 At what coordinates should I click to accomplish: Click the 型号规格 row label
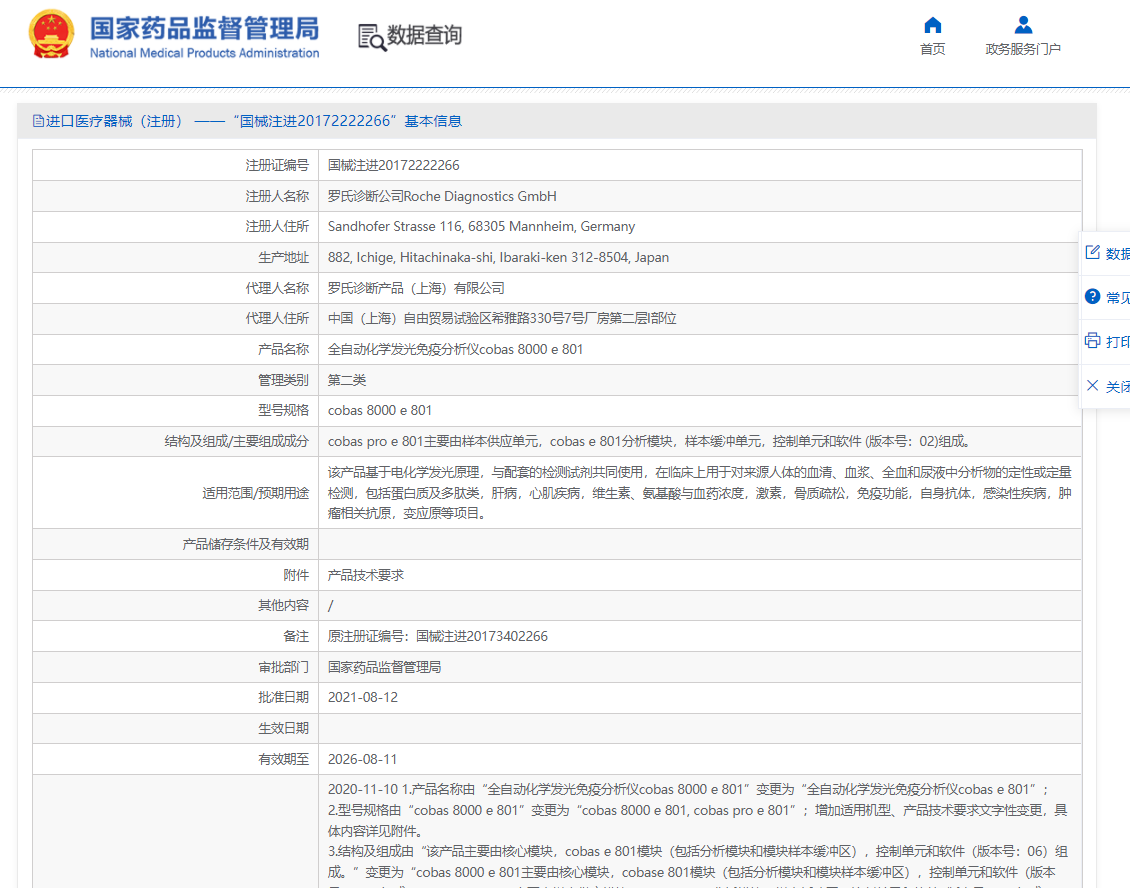coord(283,411)
